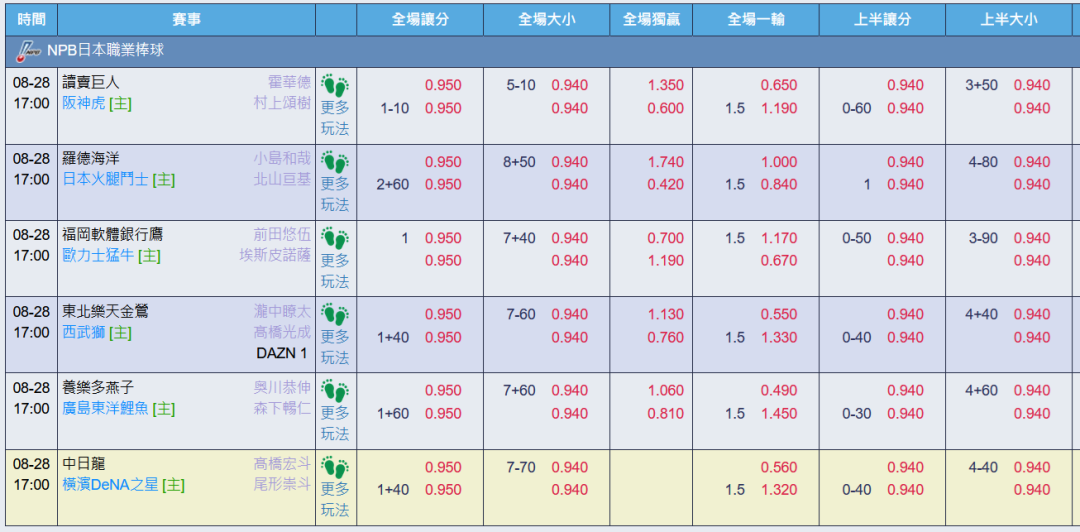The height and width of the screenshot is (532, 1080).
Task: Click footprints icon for 養樂多燕子 match
Action: (335, 391)
